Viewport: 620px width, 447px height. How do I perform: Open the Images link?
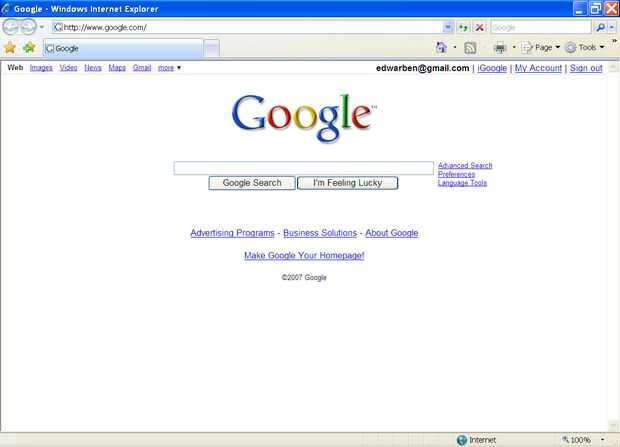pos(41,68)
